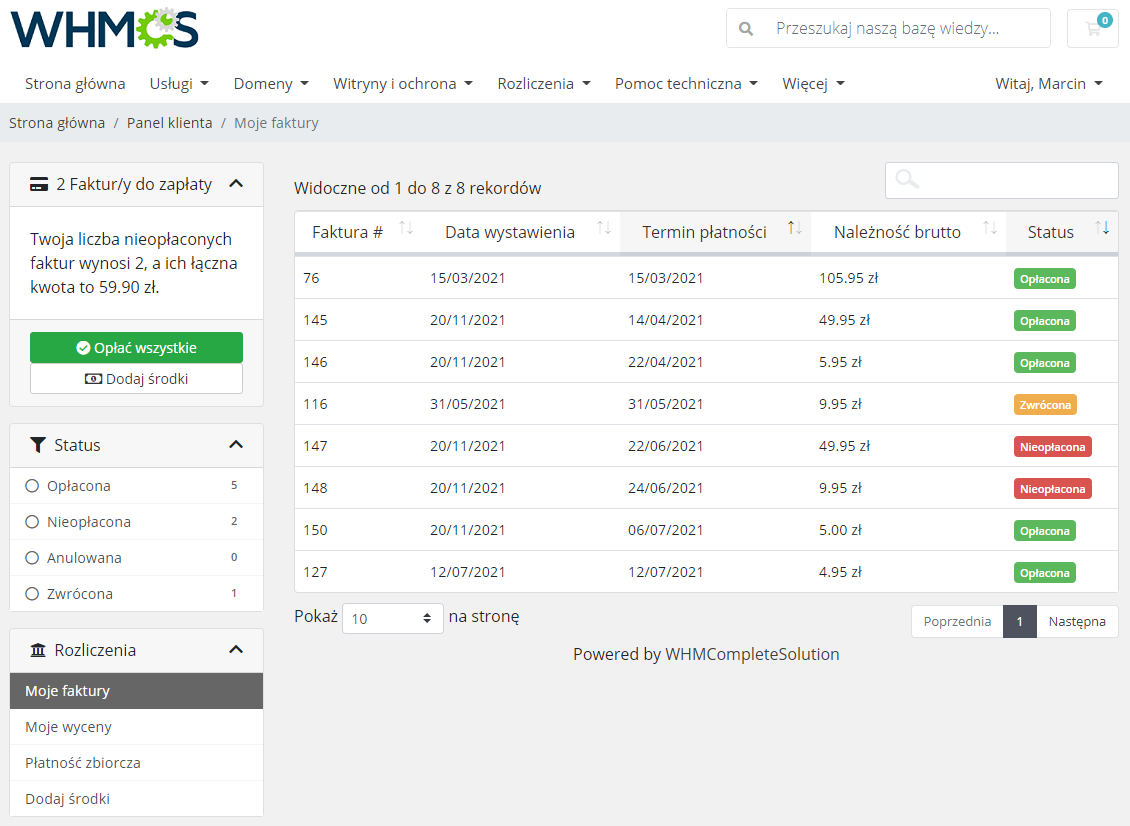1130x826 pixels.
Task: Click the credit card icon beside '2 Faktur/y do zapłaty'
Action: (x=41, y=184)
